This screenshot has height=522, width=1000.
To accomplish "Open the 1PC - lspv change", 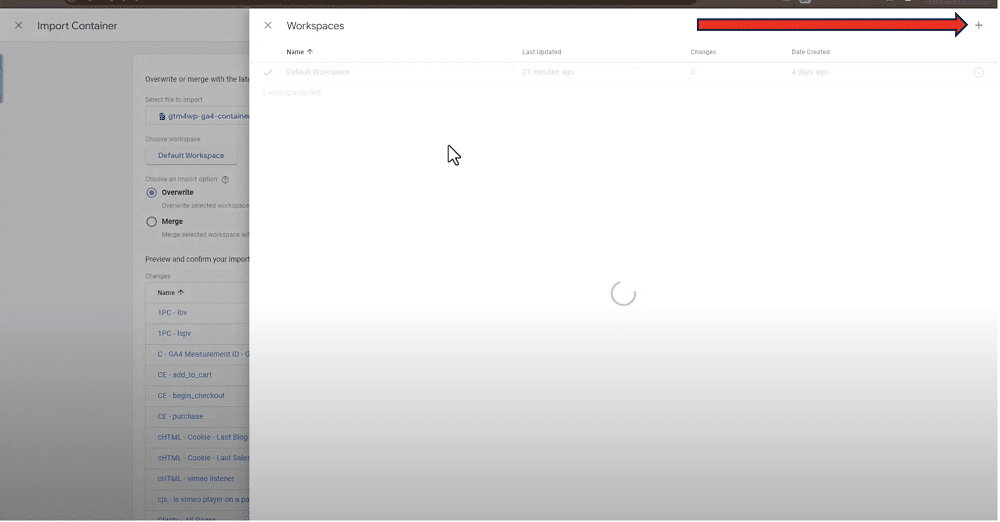I will (x=174, y=333).
